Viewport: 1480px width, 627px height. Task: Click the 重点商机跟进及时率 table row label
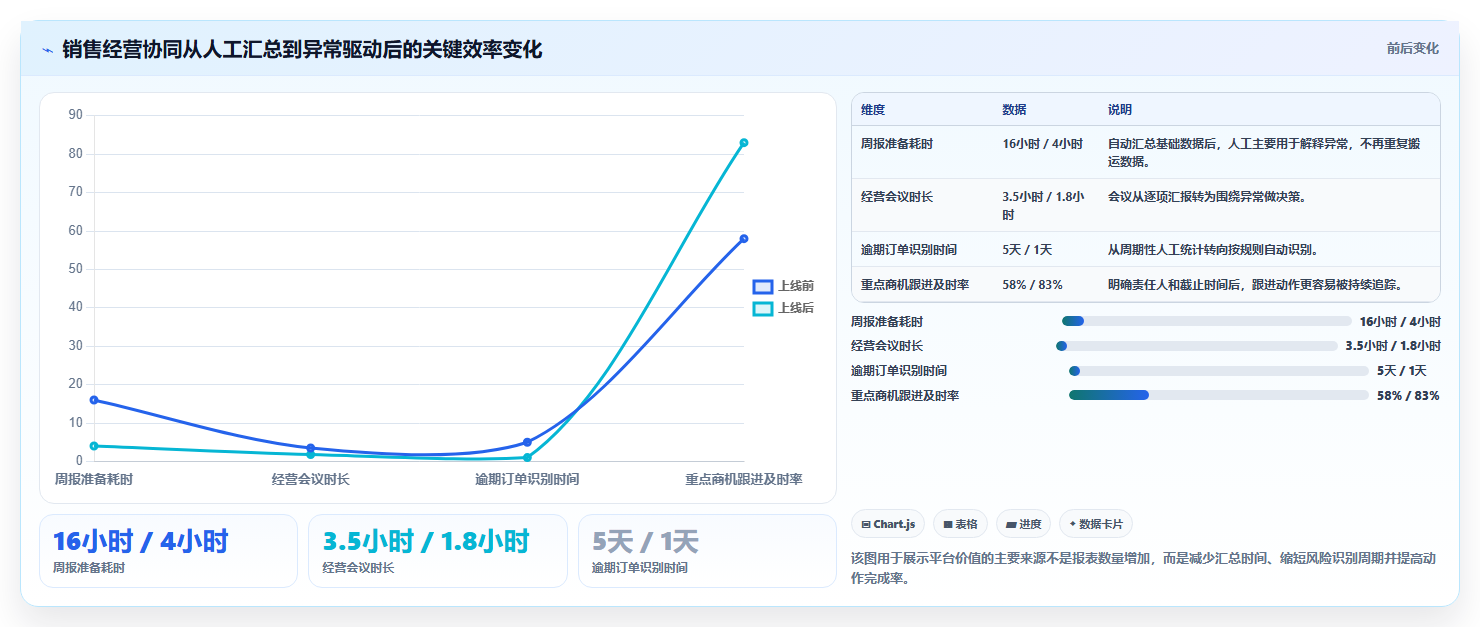[x=915, y=285]
